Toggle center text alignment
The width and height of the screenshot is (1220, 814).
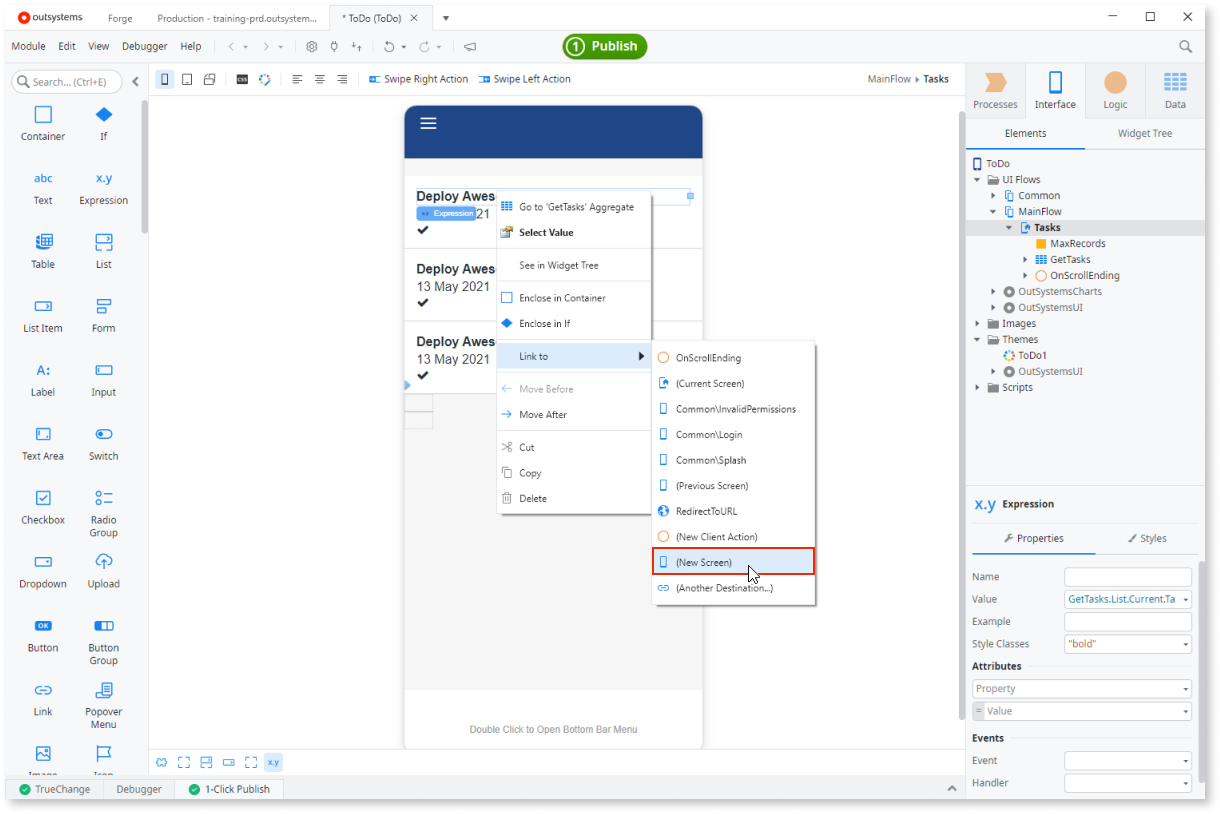tap(319, 78)
